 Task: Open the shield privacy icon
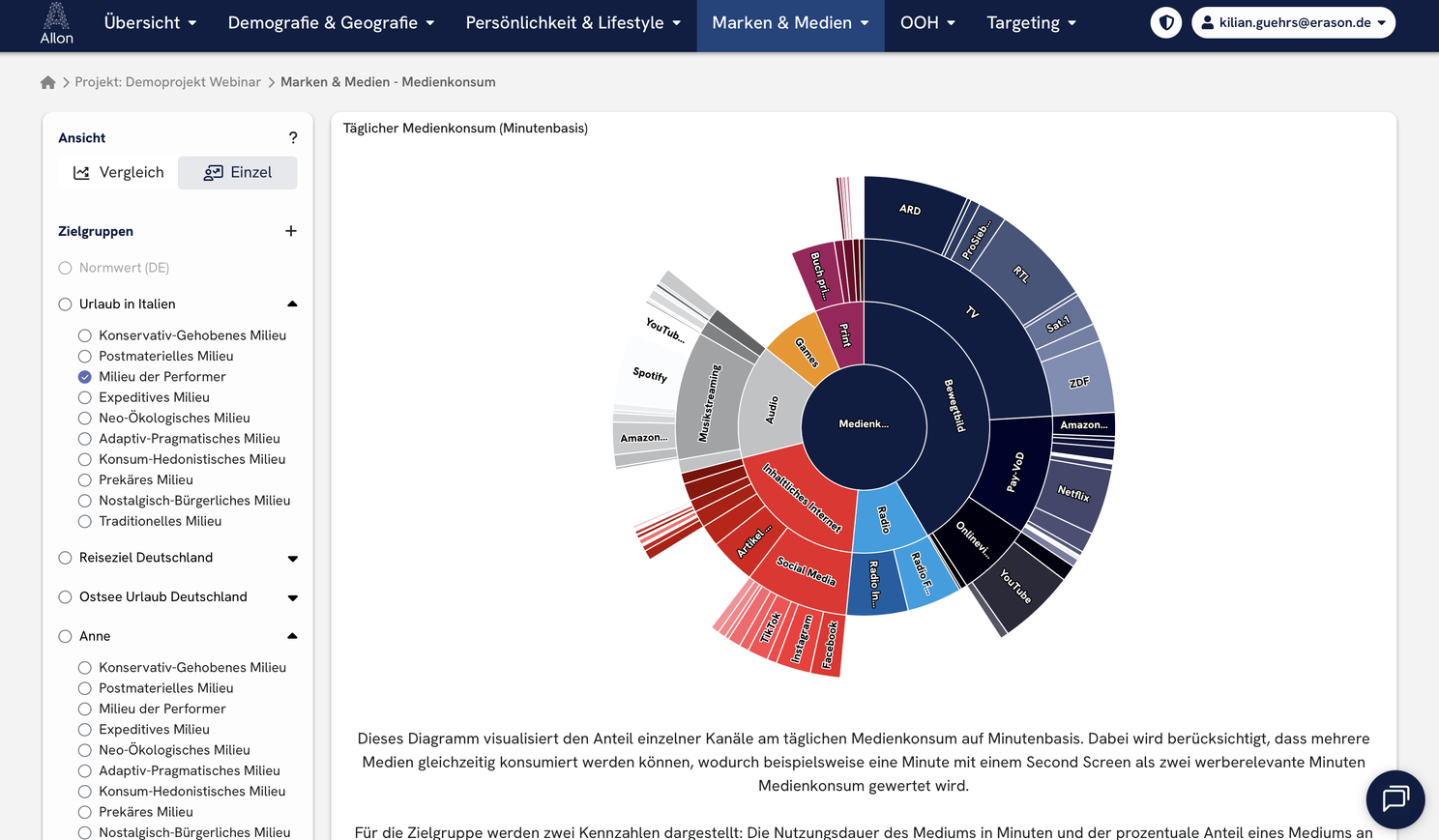(1166, 22)
